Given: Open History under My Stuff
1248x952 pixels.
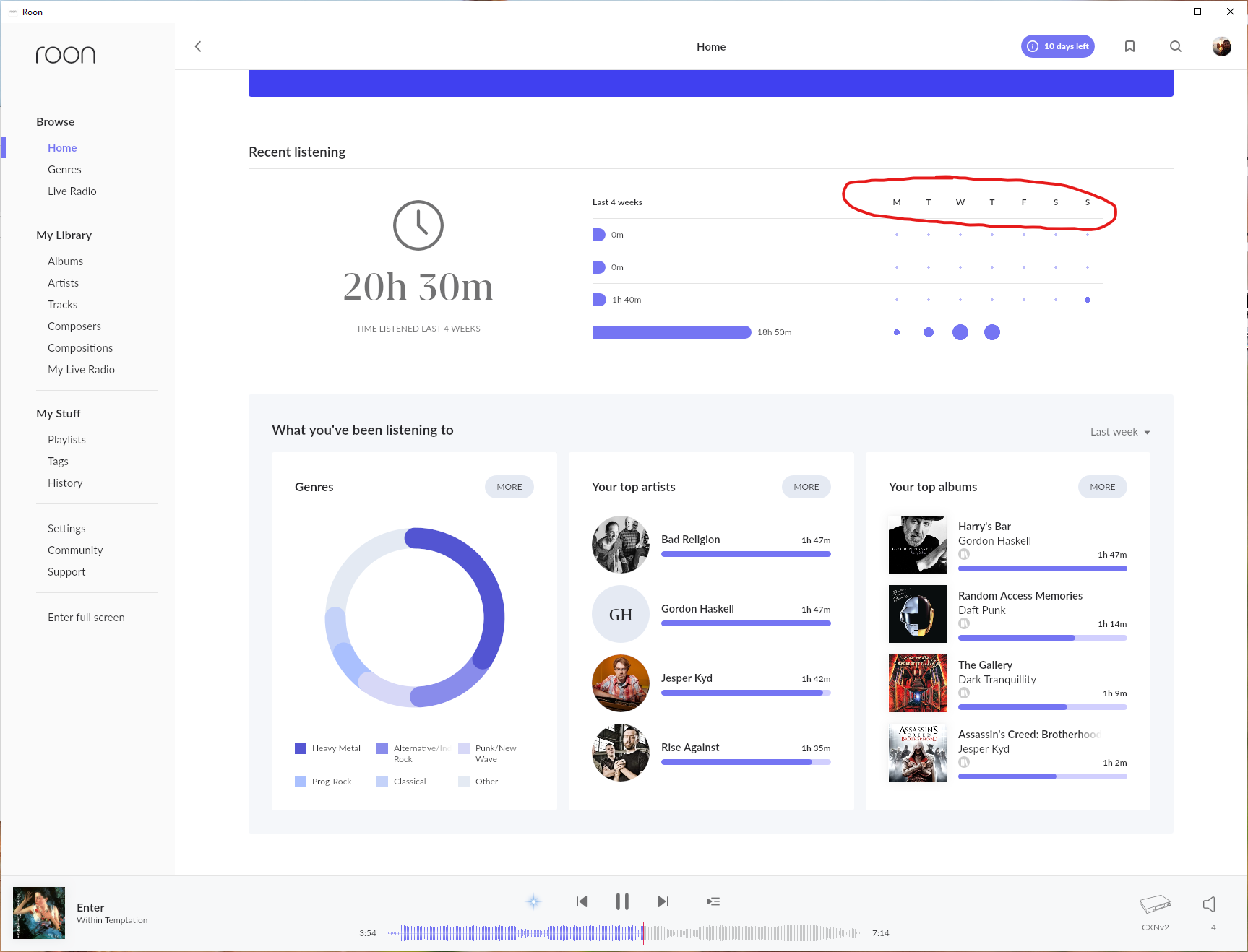Looking at the screenshot, I should (65, 483).
